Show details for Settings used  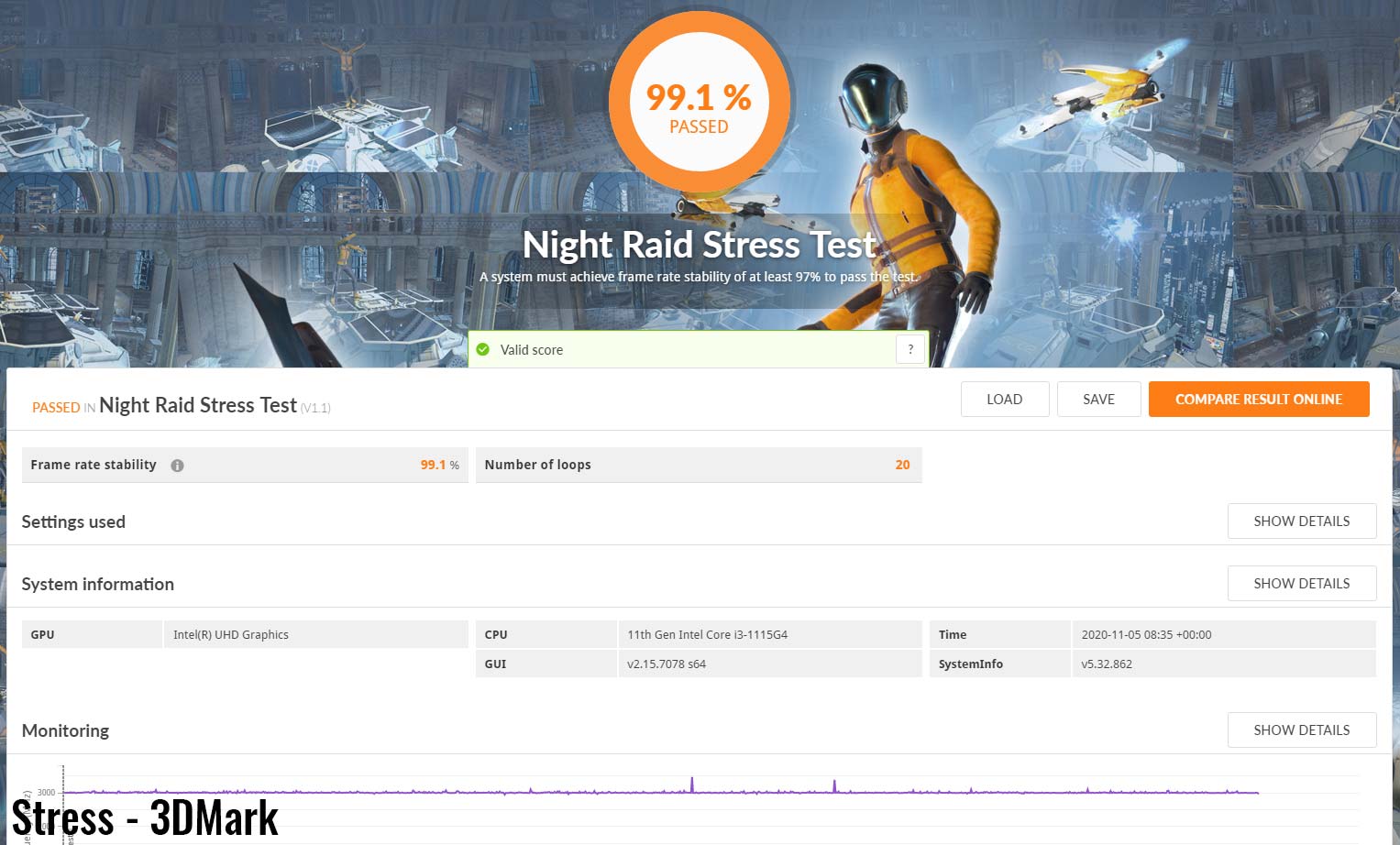[x=1301, y=521]
